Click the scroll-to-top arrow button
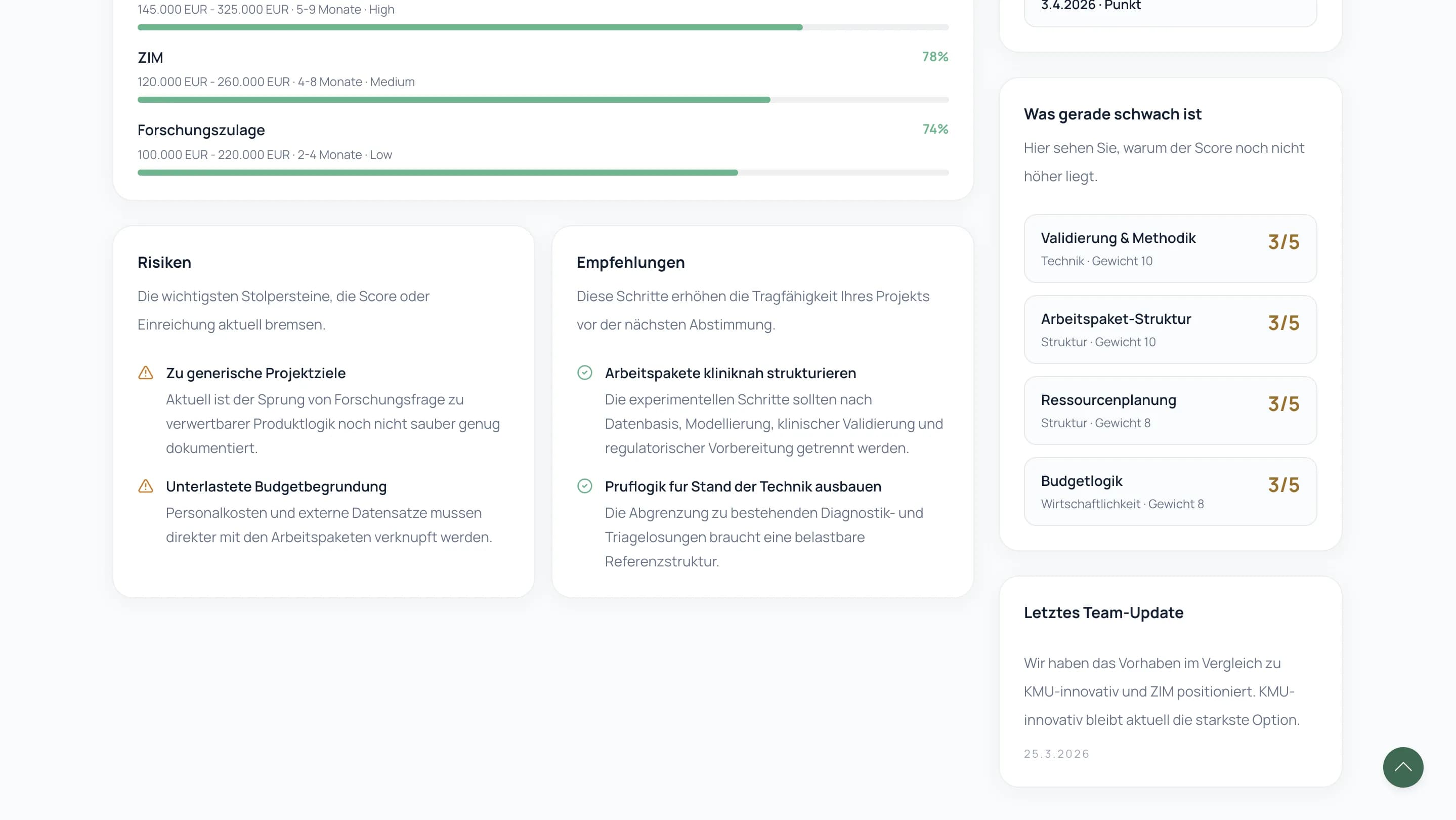Screen dimensions: 1456x820 (x=1402, y=767)
